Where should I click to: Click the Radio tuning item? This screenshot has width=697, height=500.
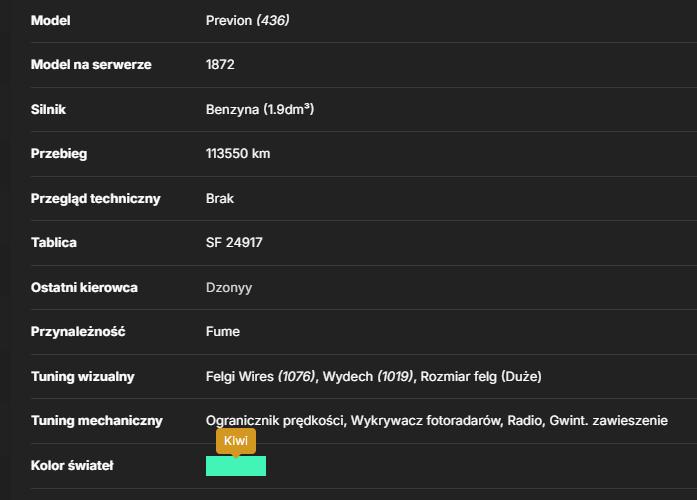click(526, 421)
